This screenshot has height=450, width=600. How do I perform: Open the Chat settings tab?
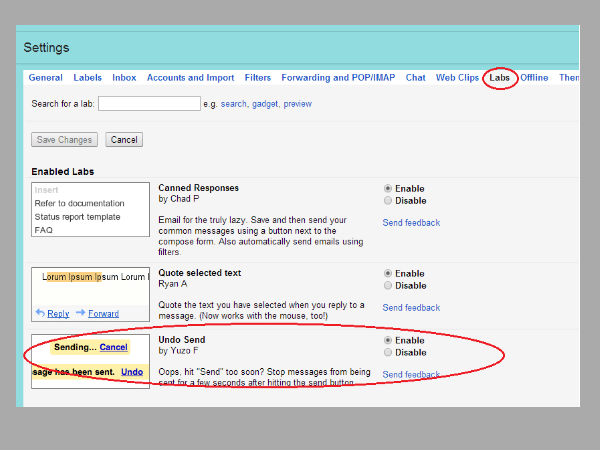click(415, 78)
